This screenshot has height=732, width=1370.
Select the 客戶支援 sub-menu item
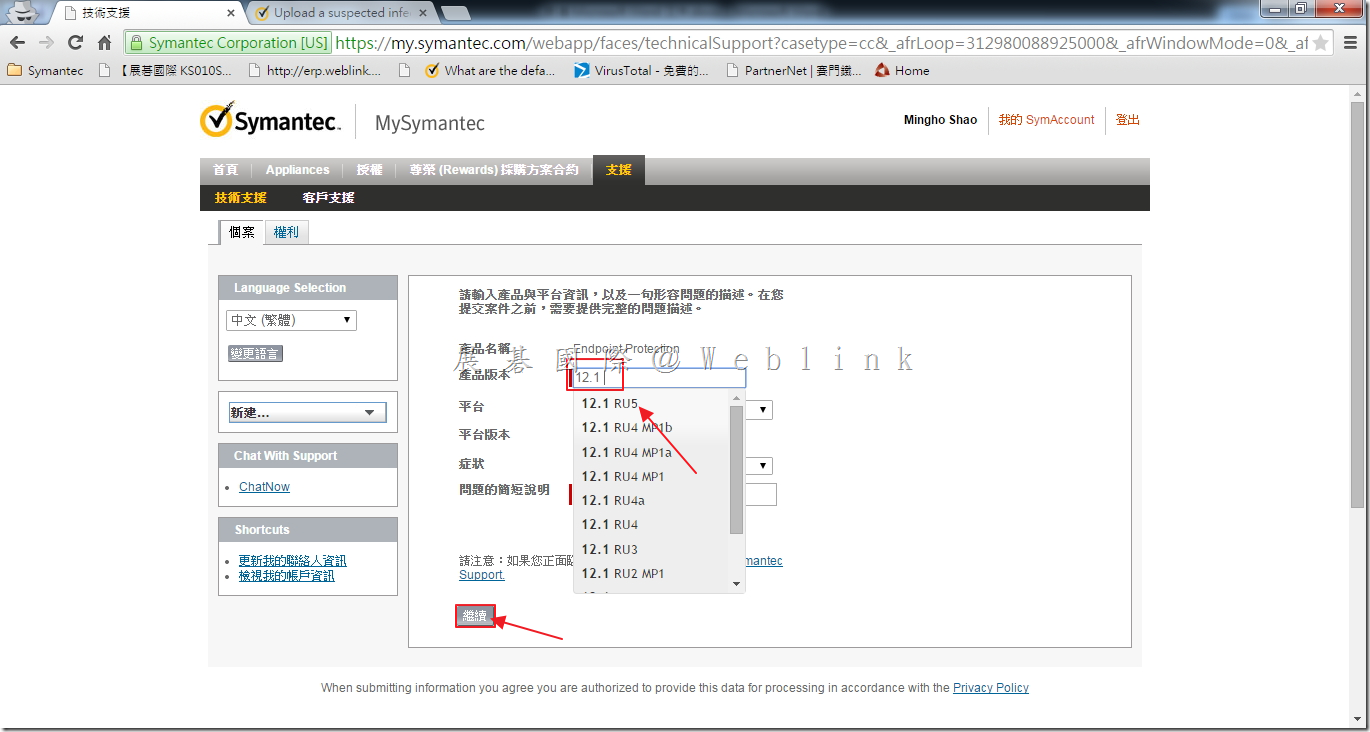(x=328, y=198)
